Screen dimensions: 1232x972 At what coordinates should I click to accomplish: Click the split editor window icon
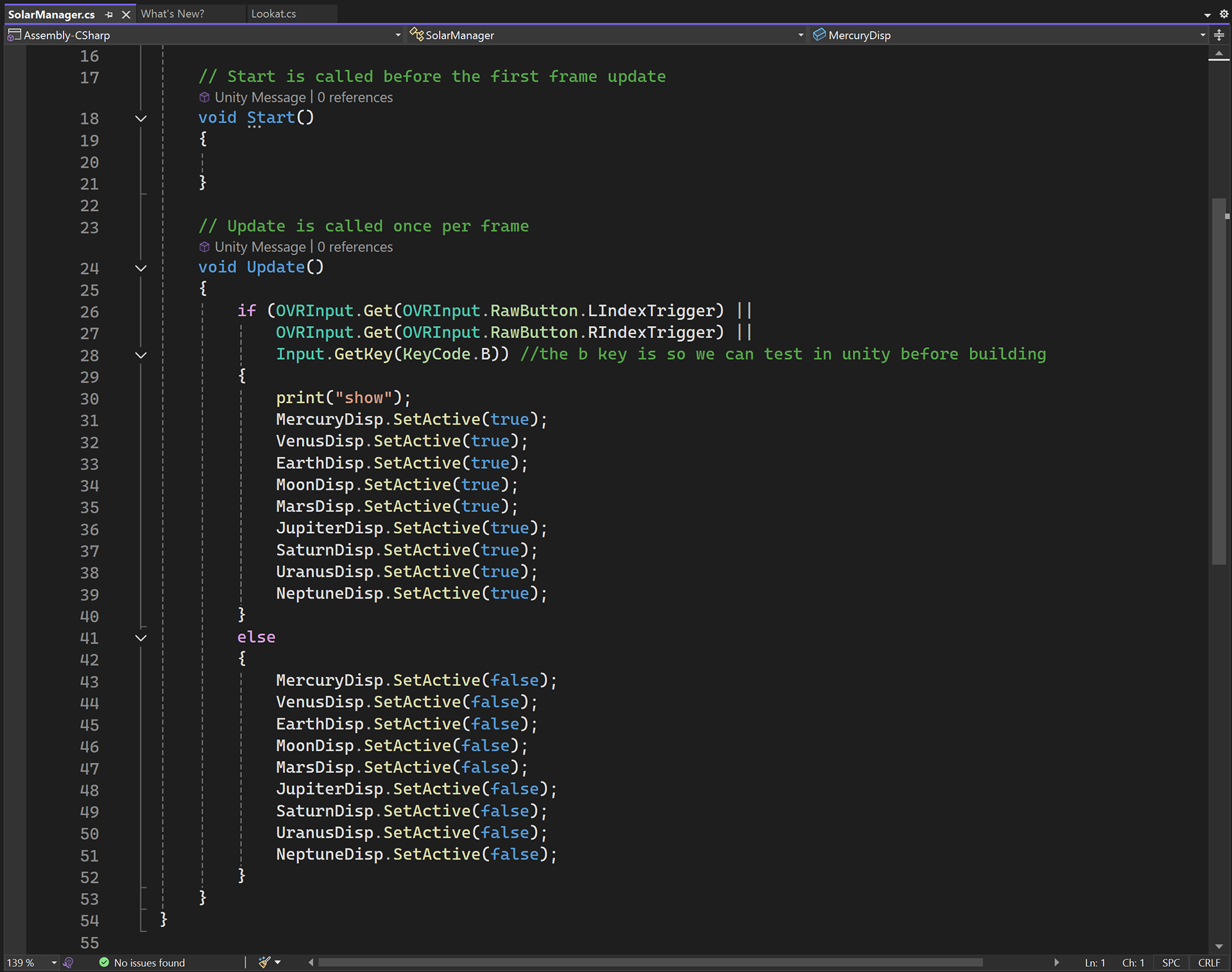point(1219,35)
